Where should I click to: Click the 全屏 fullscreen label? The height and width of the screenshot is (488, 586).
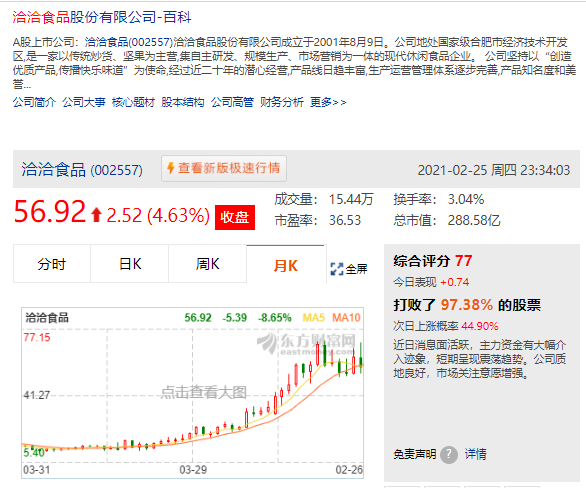coord(356,269)
